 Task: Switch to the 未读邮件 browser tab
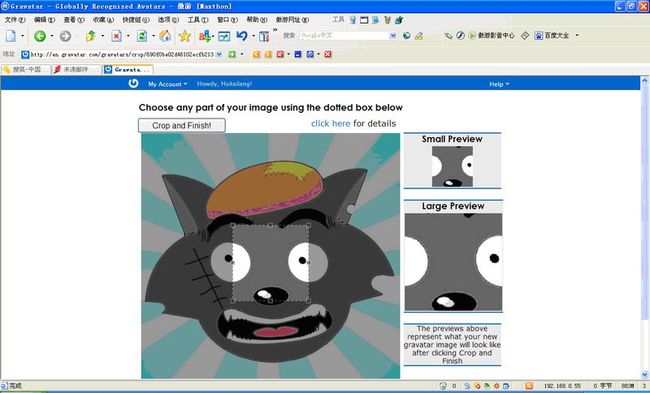77,69
